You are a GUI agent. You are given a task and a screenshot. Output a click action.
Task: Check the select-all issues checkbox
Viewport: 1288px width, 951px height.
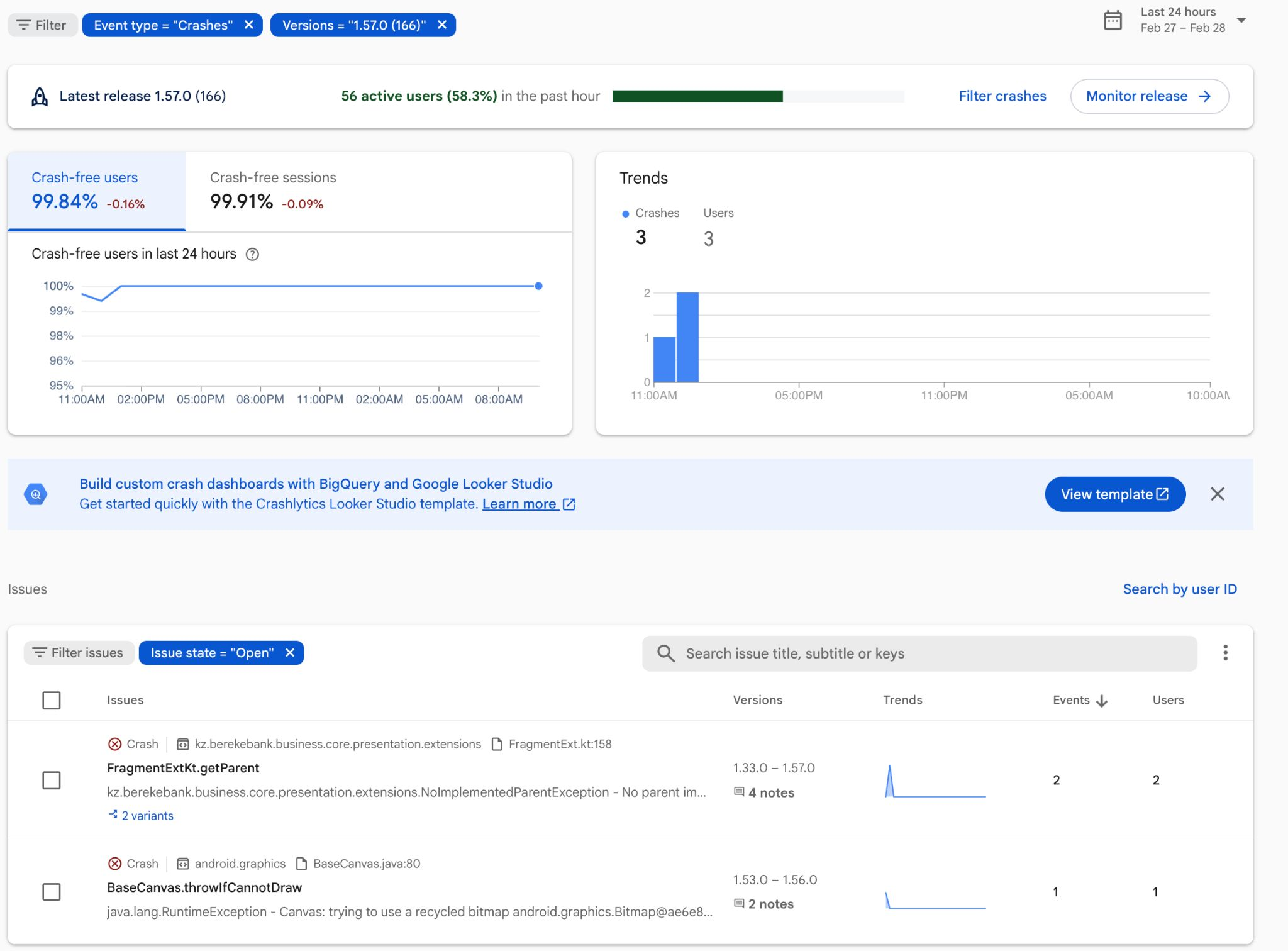[51, 700]
